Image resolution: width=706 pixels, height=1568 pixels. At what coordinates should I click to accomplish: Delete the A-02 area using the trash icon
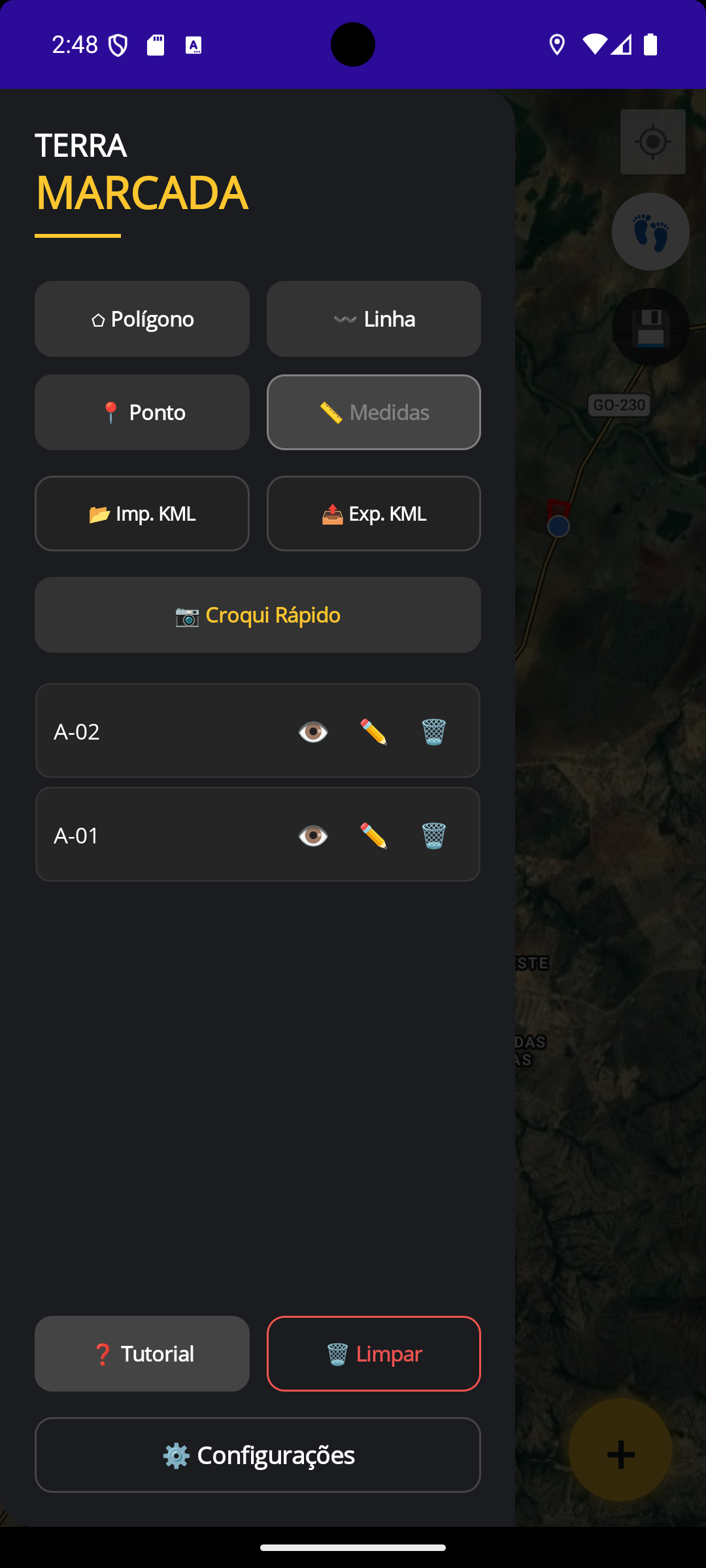click(x=433, y=731)
